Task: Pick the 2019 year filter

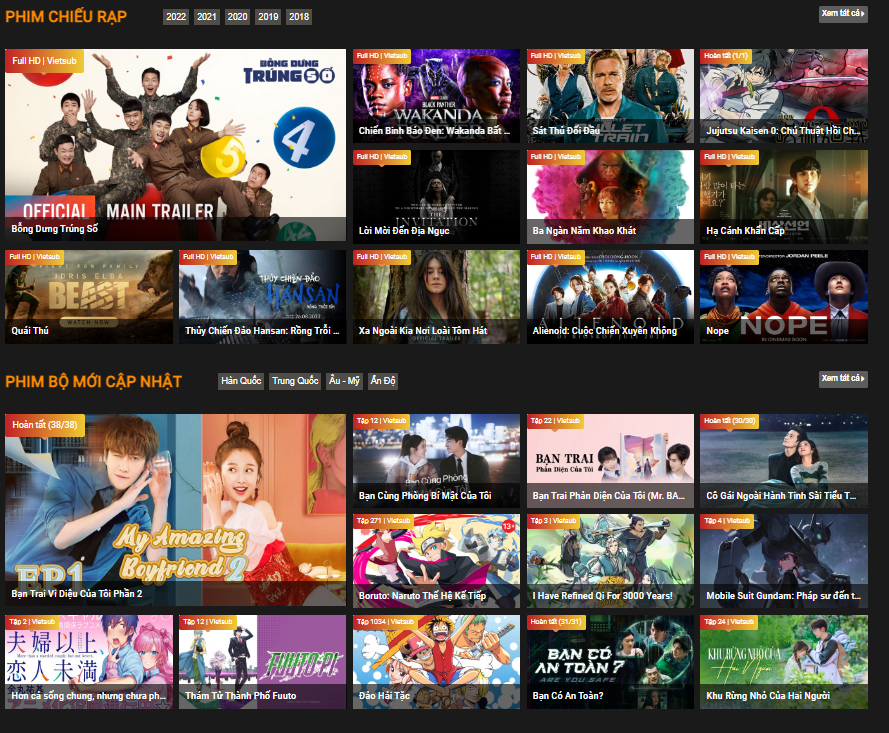Action: [x=268, y=16]
